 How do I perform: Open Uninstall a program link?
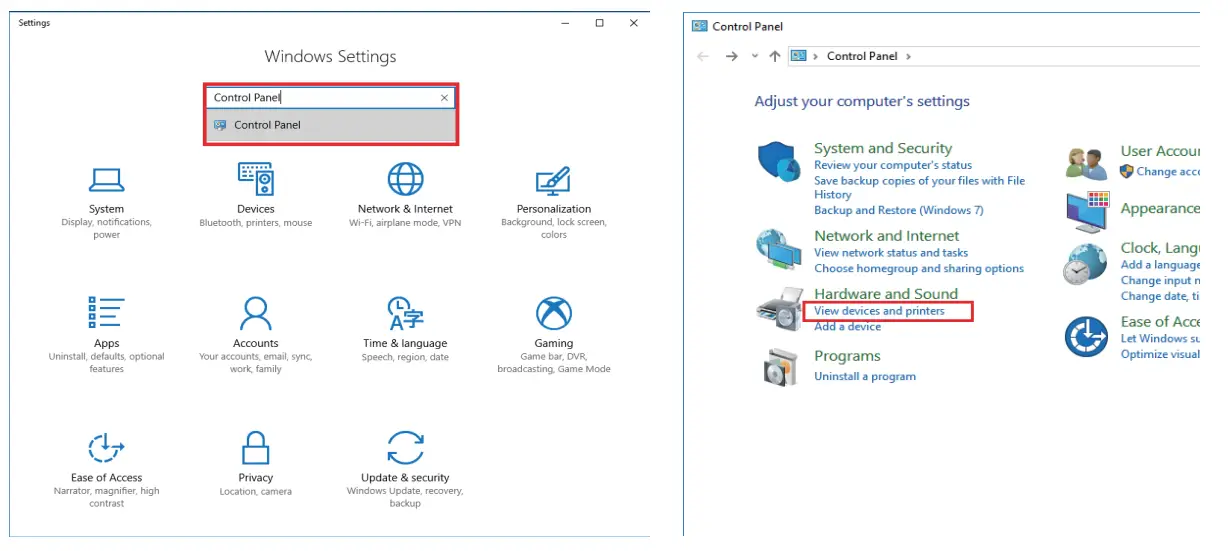pos(864,377)
